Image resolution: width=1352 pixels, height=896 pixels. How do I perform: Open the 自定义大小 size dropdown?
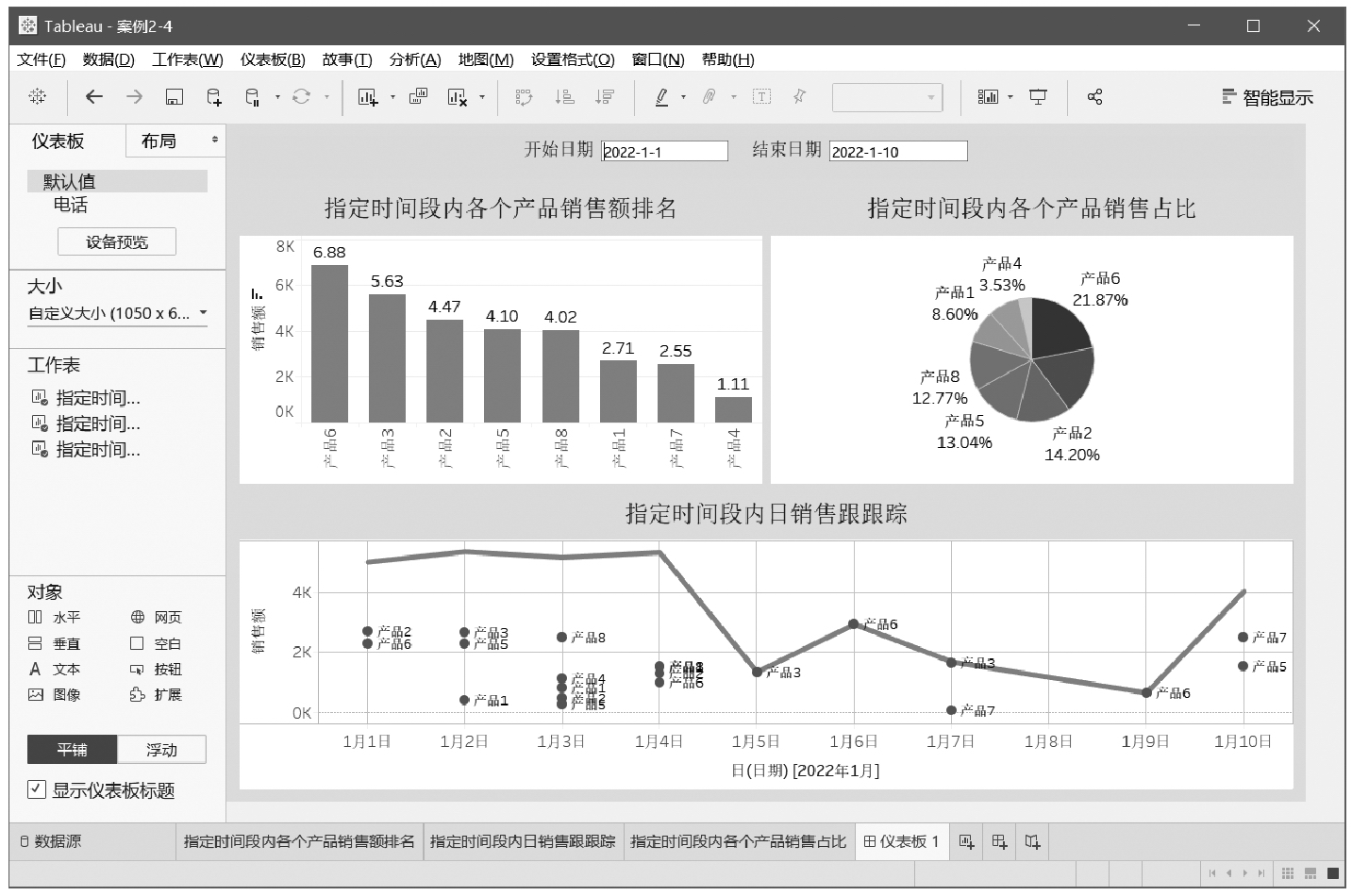coord(117,313)
